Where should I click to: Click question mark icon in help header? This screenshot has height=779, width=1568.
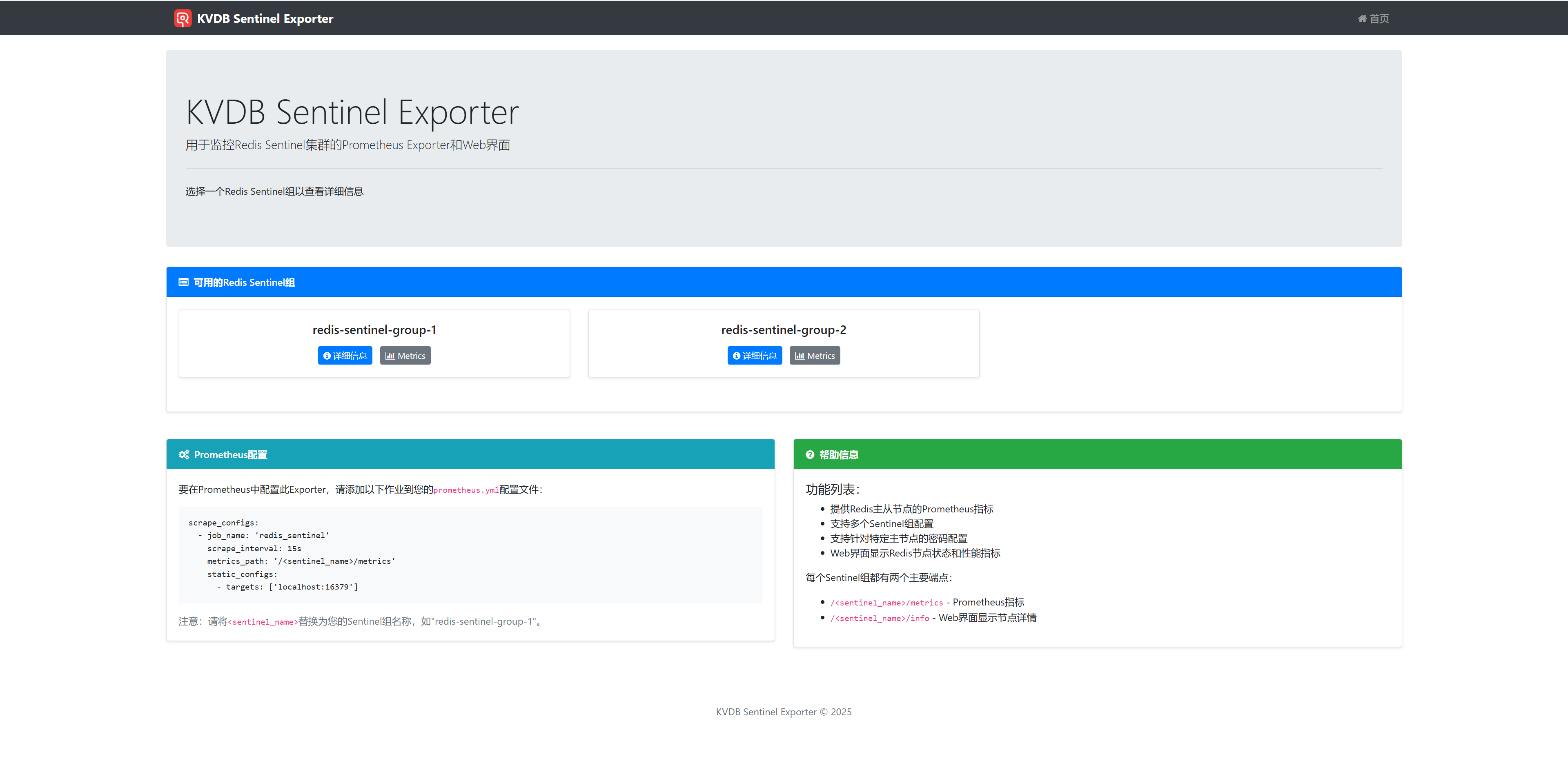[x=810, y=454]
